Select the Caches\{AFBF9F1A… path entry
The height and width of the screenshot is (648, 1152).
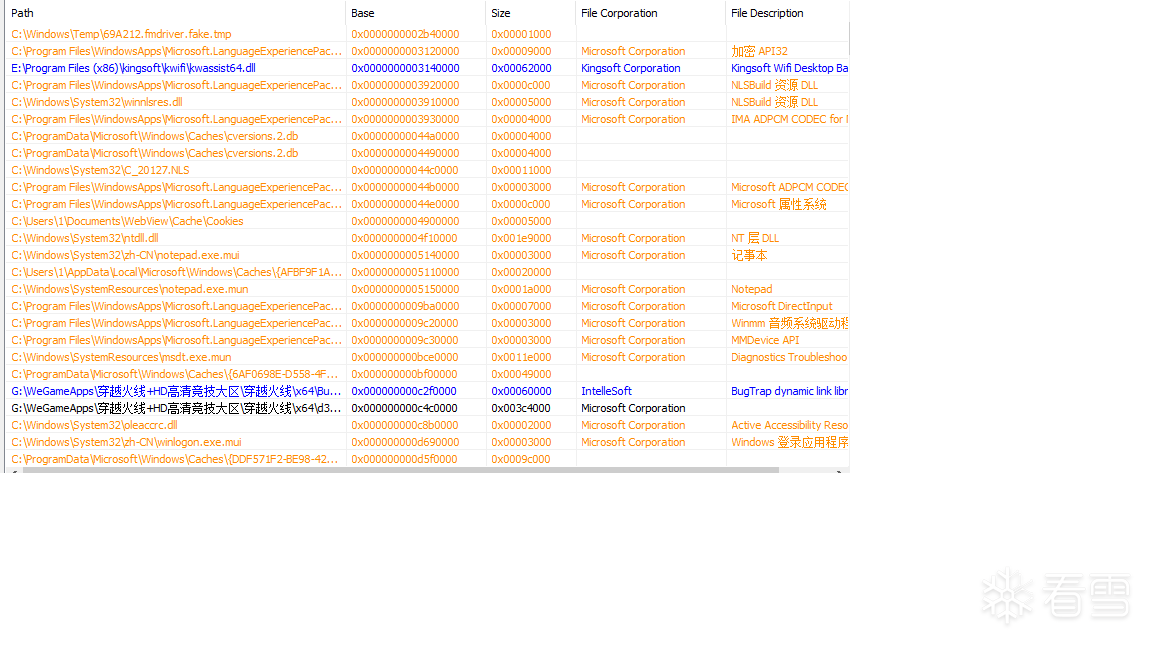coord(176,272)
